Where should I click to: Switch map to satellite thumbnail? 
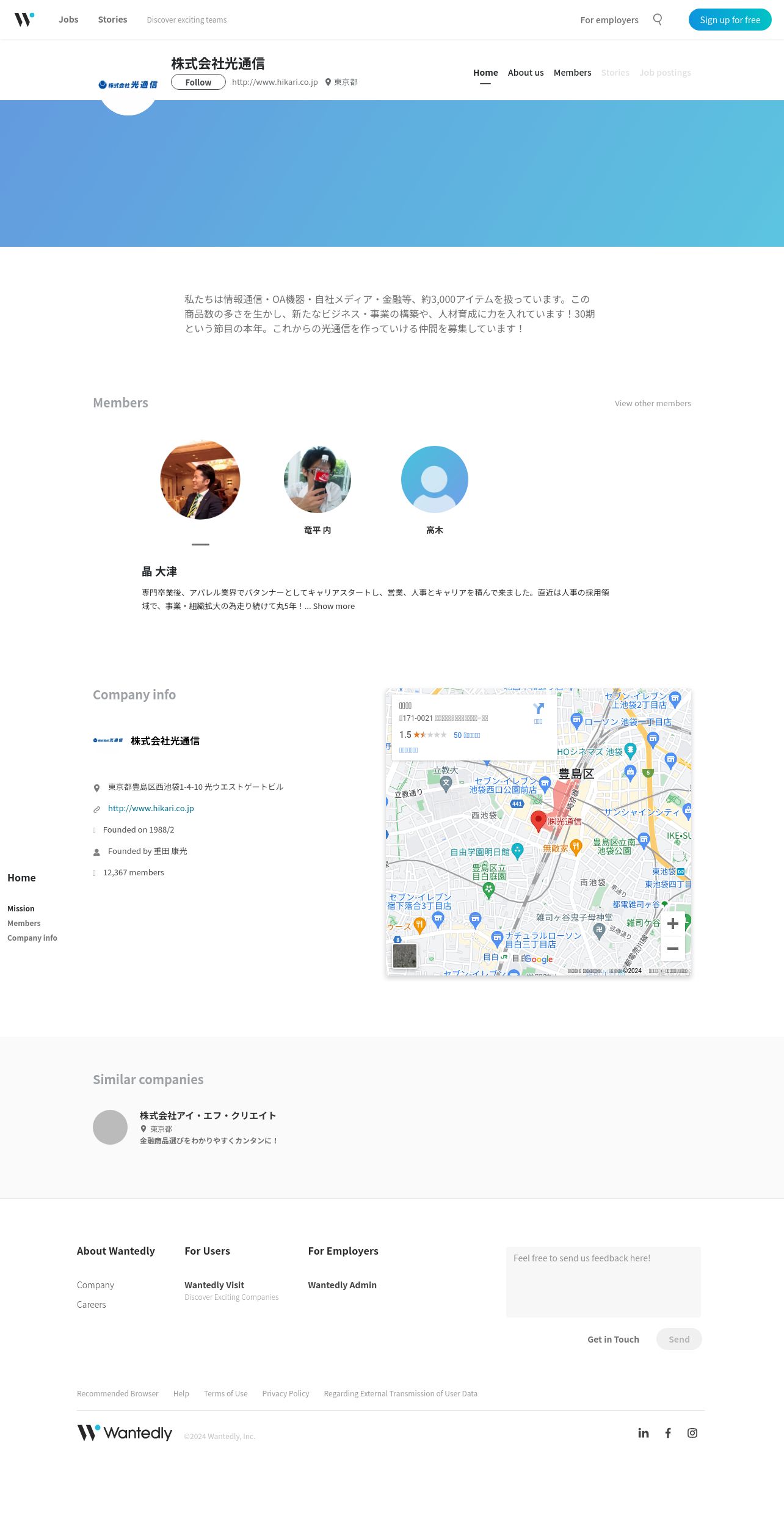pos(405,956)
